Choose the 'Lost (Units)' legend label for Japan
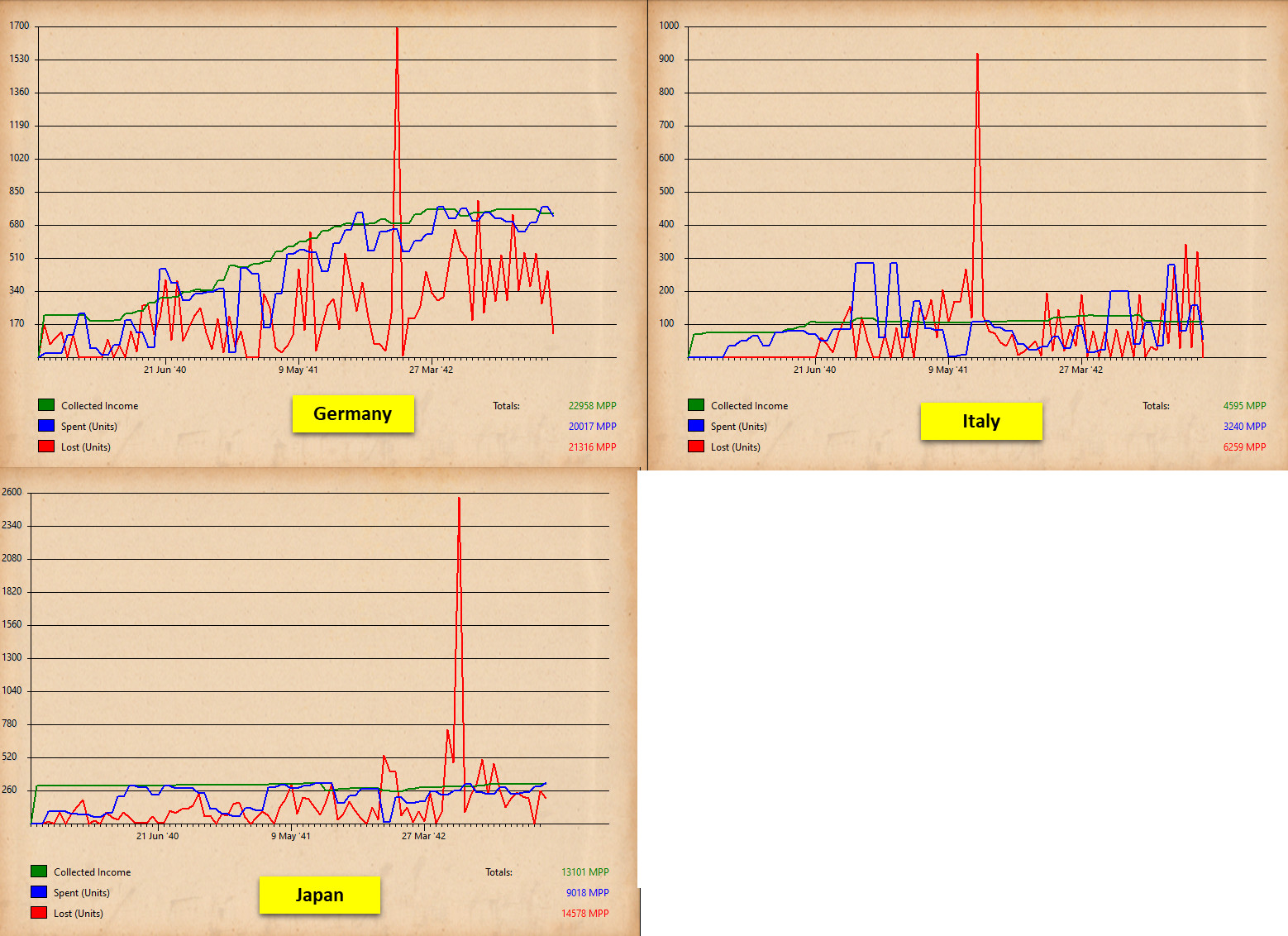The width and height of the screenshot is (1288, 936). point(79,914)
